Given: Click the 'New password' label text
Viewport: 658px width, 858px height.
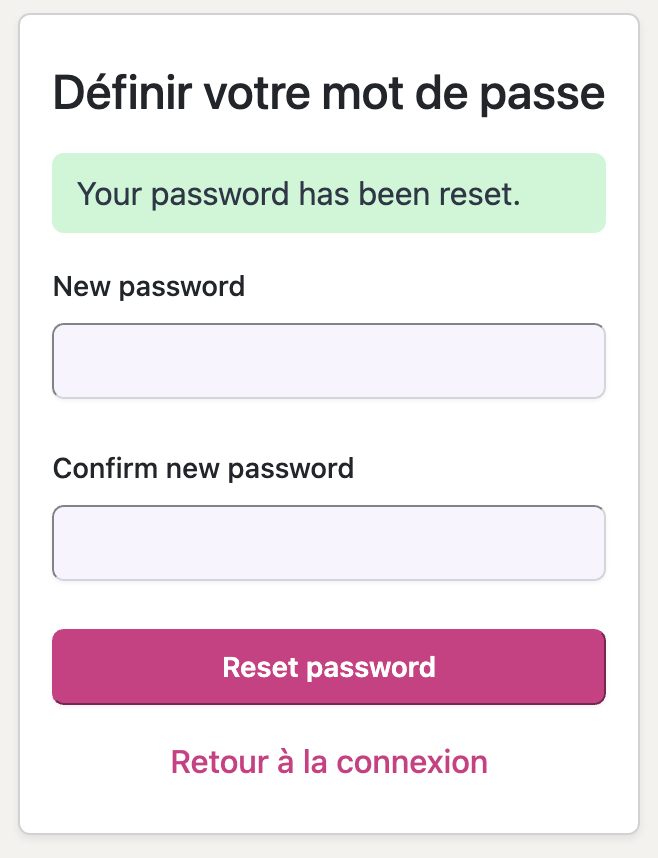Looking at the screenshot, I should 149,287.
